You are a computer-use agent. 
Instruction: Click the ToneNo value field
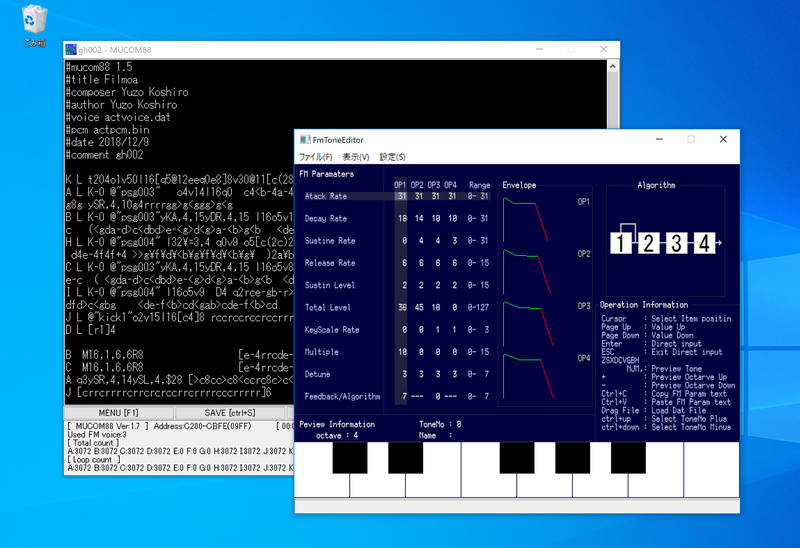(x=459, y=425)
